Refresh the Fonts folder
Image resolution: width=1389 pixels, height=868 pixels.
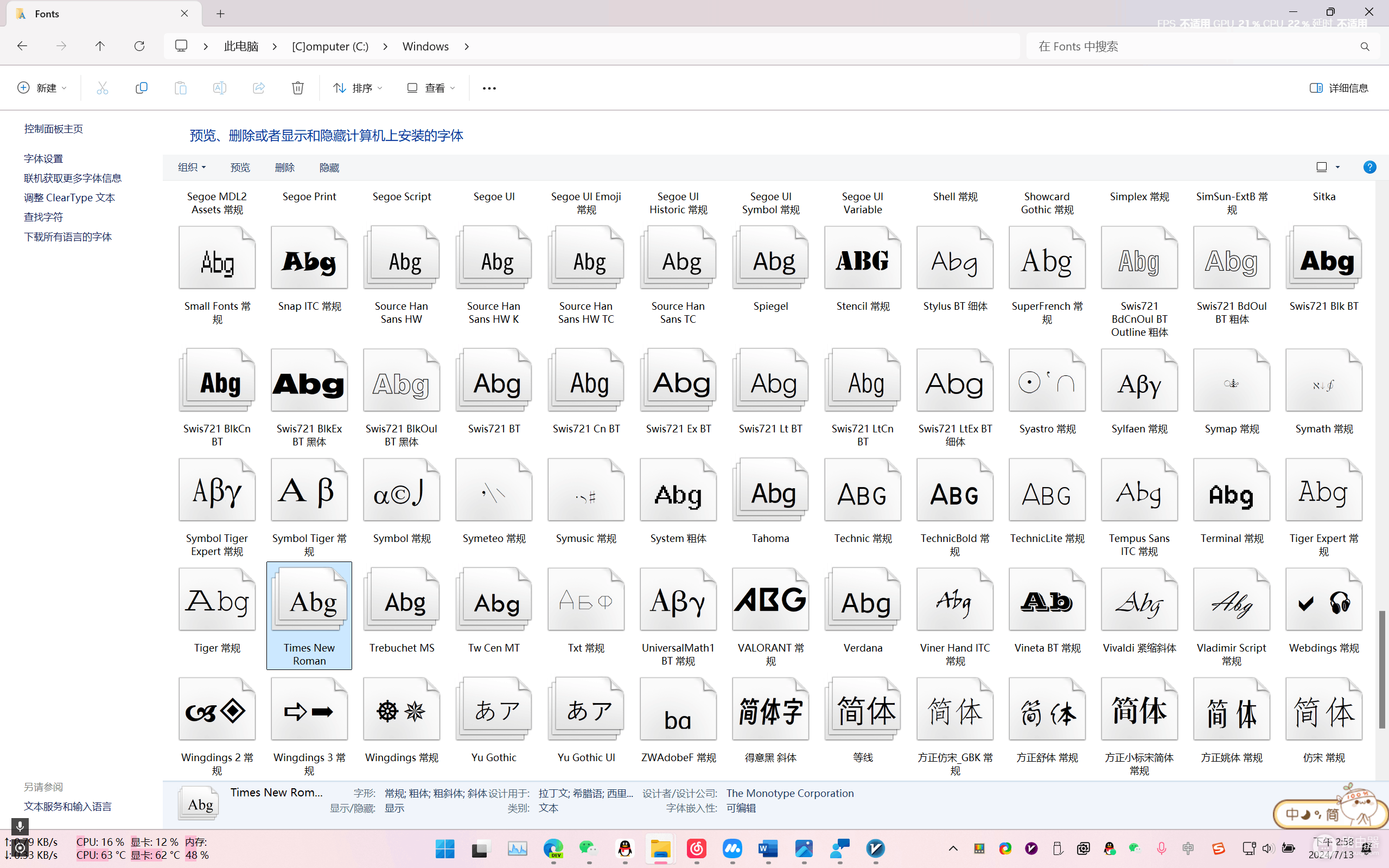click(x=139, y=46)
